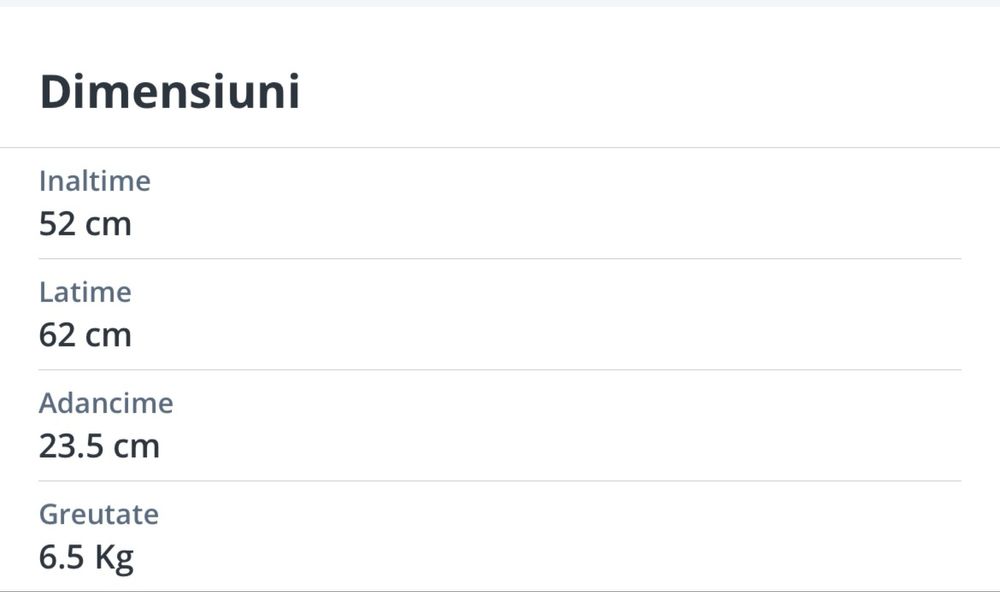Screen dimensions: 1000x592
Task: Click the bottom border below the Greutate row
Action: click(500, 590)
